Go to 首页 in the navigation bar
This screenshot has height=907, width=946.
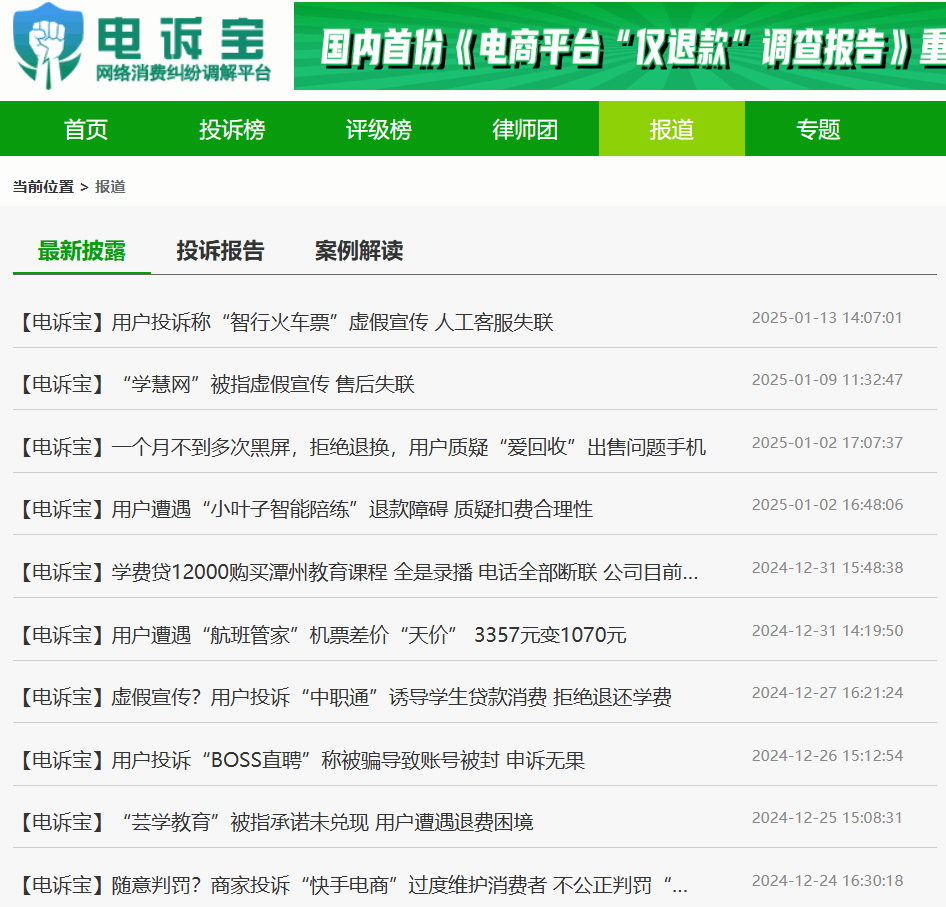click(86, 129)
